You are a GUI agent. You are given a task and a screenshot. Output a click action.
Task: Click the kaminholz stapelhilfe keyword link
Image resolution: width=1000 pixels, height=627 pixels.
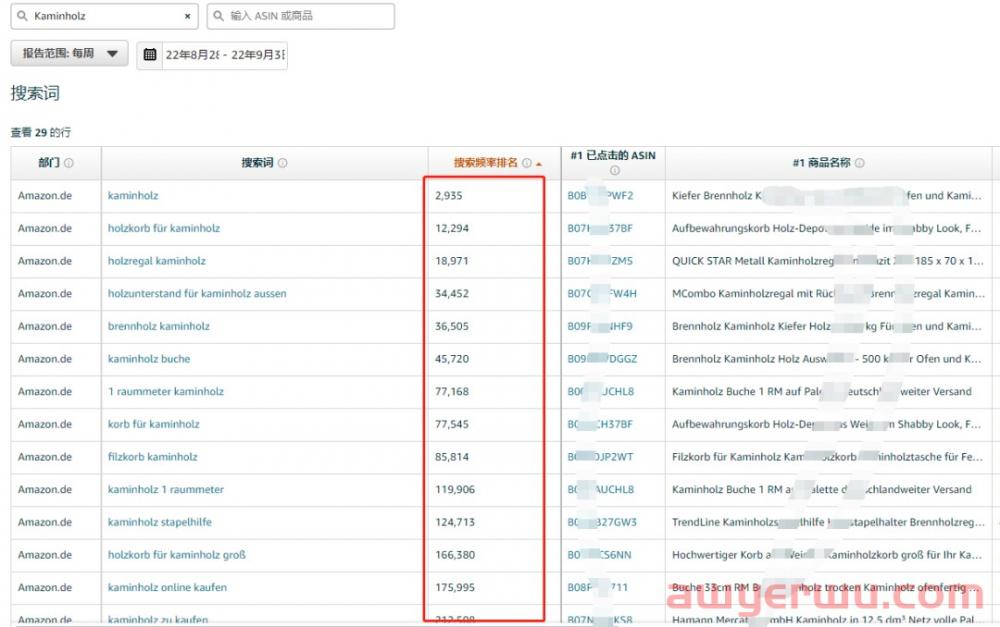158,522
